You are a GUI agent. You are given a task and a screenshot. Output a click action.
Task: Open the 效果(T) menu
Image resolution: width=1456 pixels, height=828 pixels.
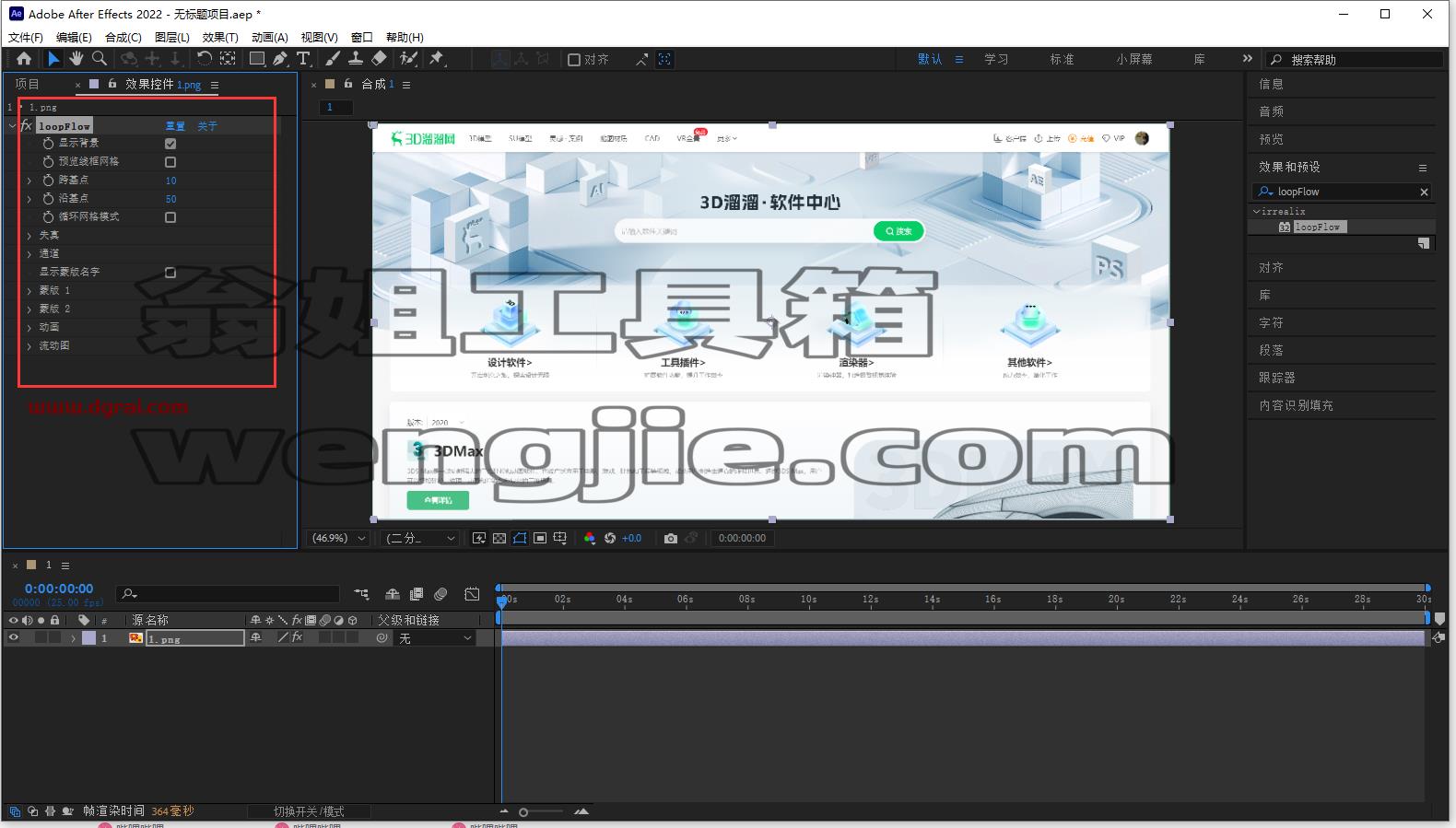[220, 38]
